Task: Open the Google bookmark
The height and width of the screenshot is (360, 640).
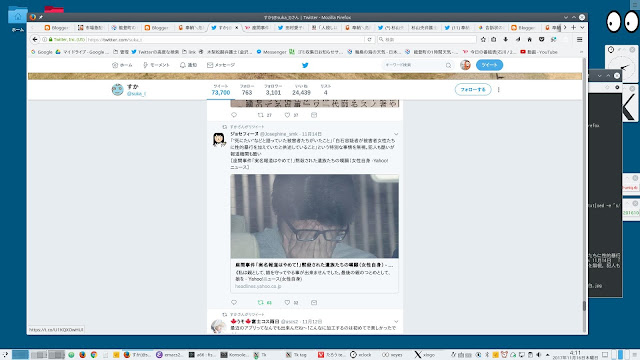Action: pyautogui.click(x=42, y=52)
